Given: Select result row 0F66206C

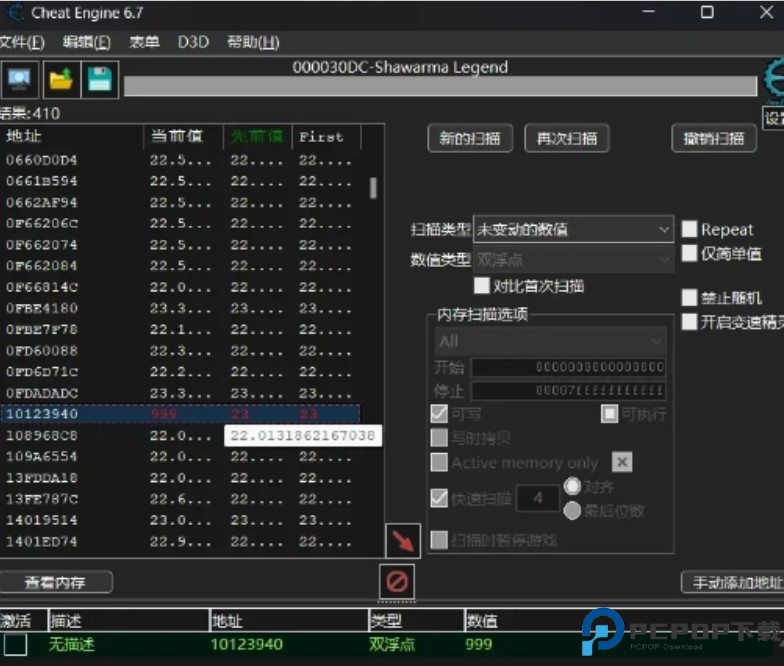Looking at the screenshot, I should (180, 223).
